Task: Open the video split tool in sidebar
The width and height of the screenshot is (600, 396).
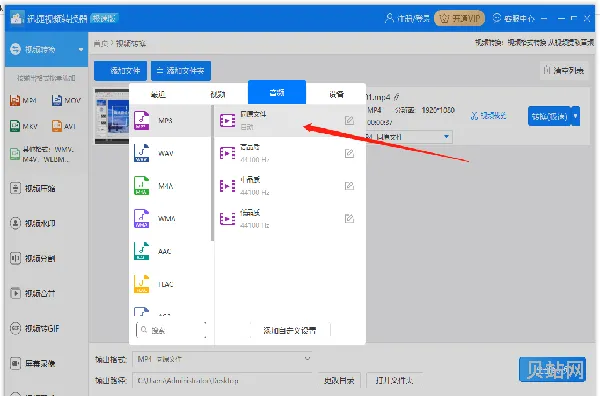Action: click(x=33, y=258)
